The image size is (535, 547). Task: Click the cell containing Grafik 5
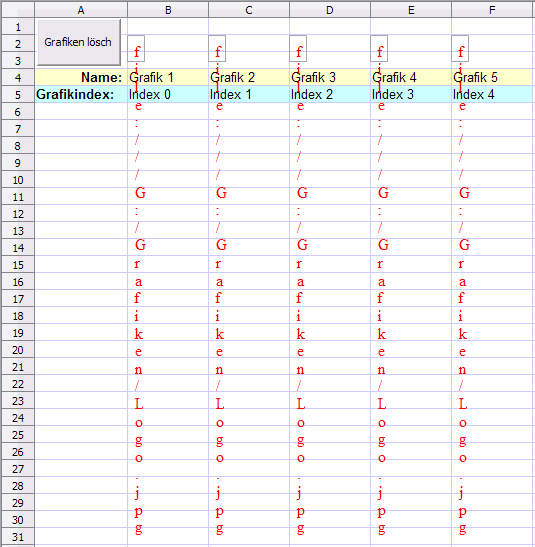[492, 77]
